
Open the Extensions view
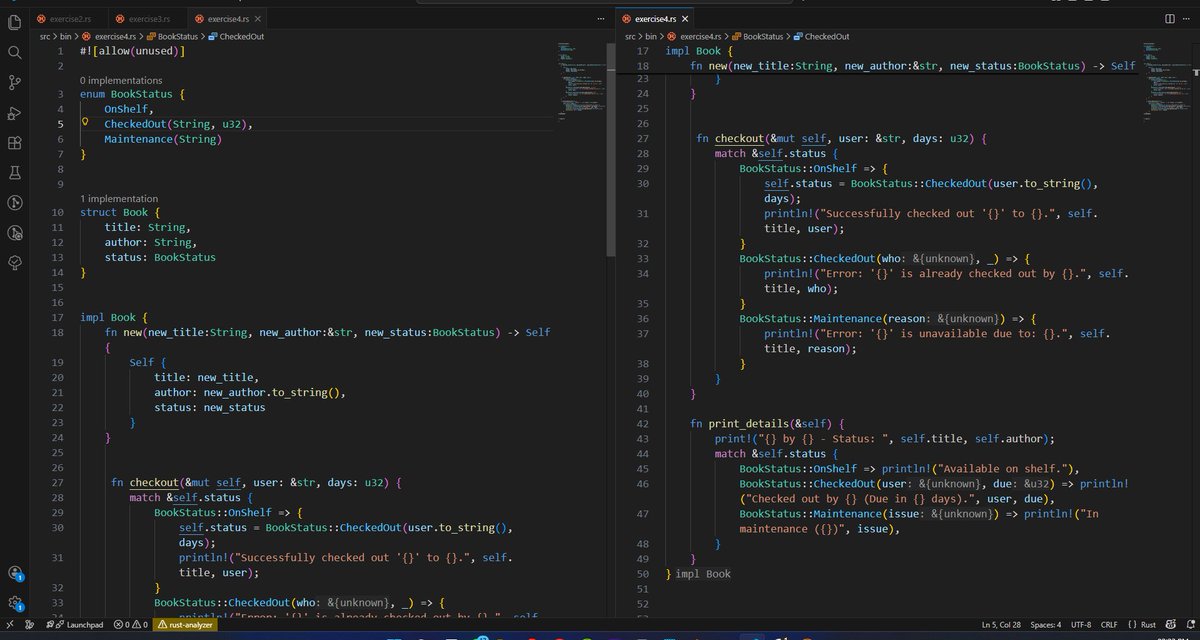pyautogui.click(x=15, y=143)
